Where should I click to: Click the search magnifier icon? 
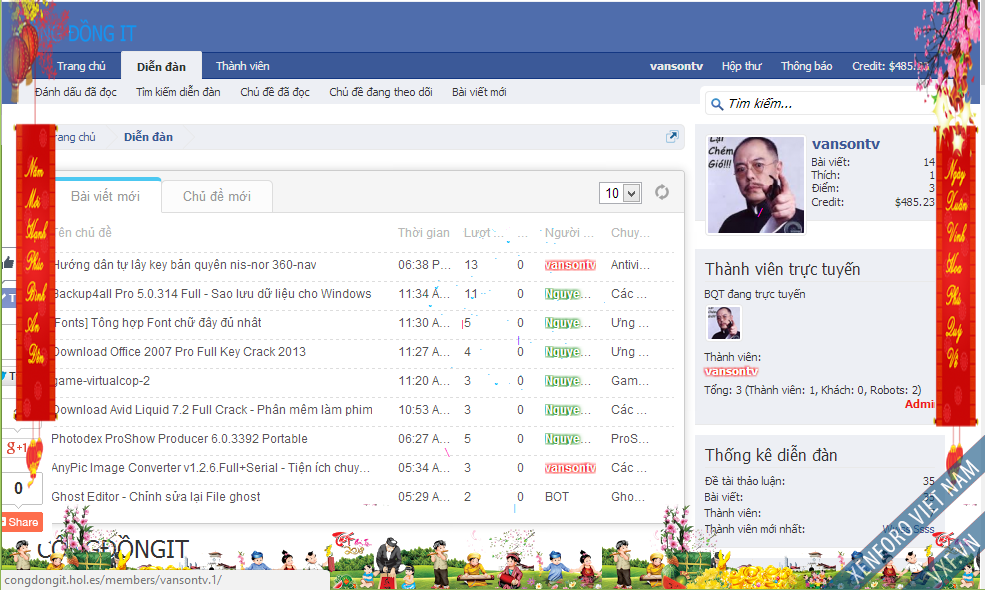point(717,104)
